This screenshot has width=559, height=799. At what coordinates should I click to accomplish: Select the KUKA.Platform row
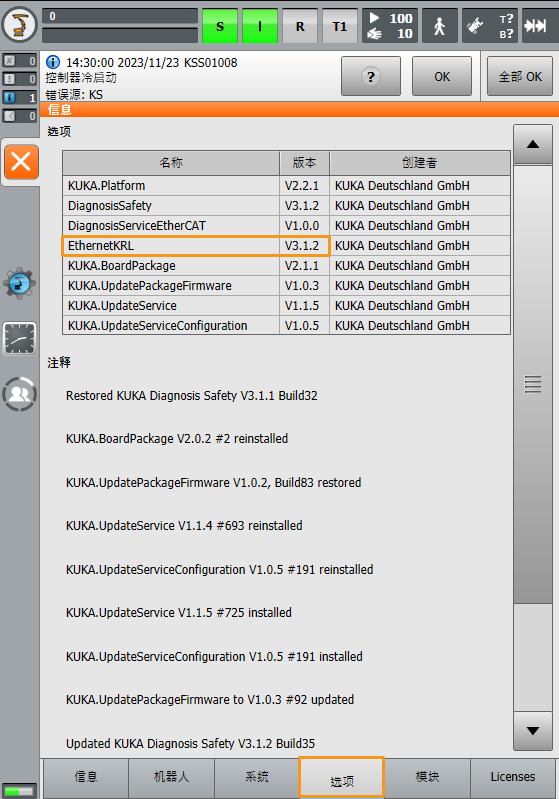286,185
